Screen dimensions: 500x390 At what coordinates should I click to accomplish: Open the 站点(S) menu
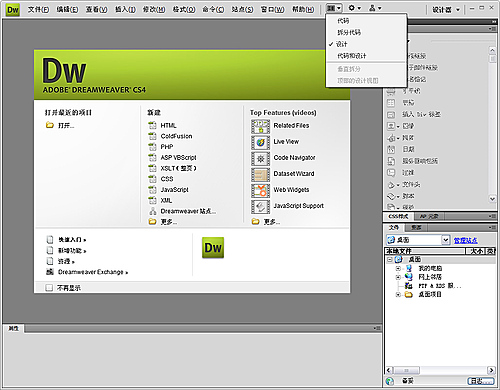pos(242,9)
